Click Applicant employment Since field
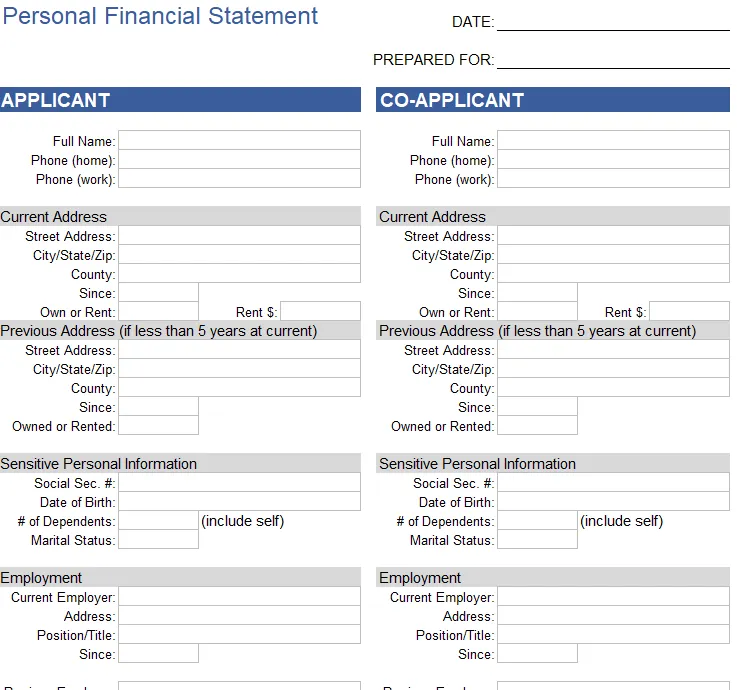 tap(158, 653)
